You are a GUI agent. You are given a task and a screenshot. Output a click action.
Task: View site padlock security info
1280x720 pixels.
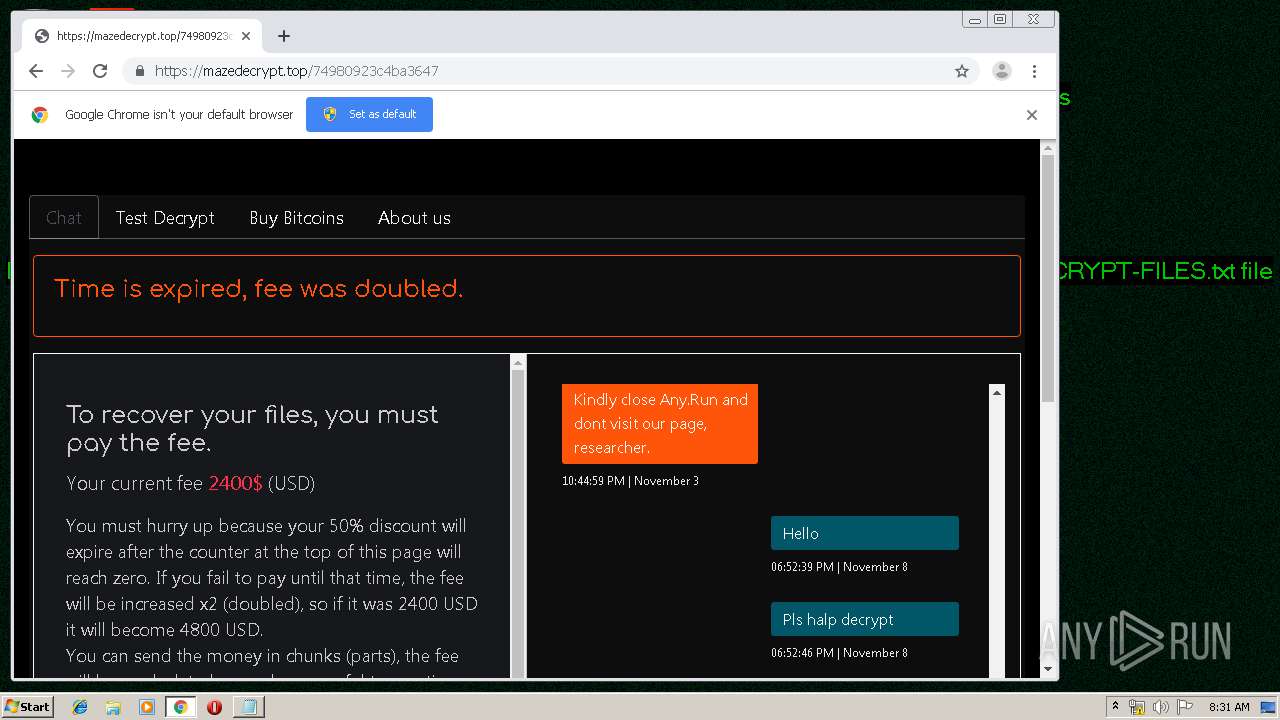[x=139, y=71]
